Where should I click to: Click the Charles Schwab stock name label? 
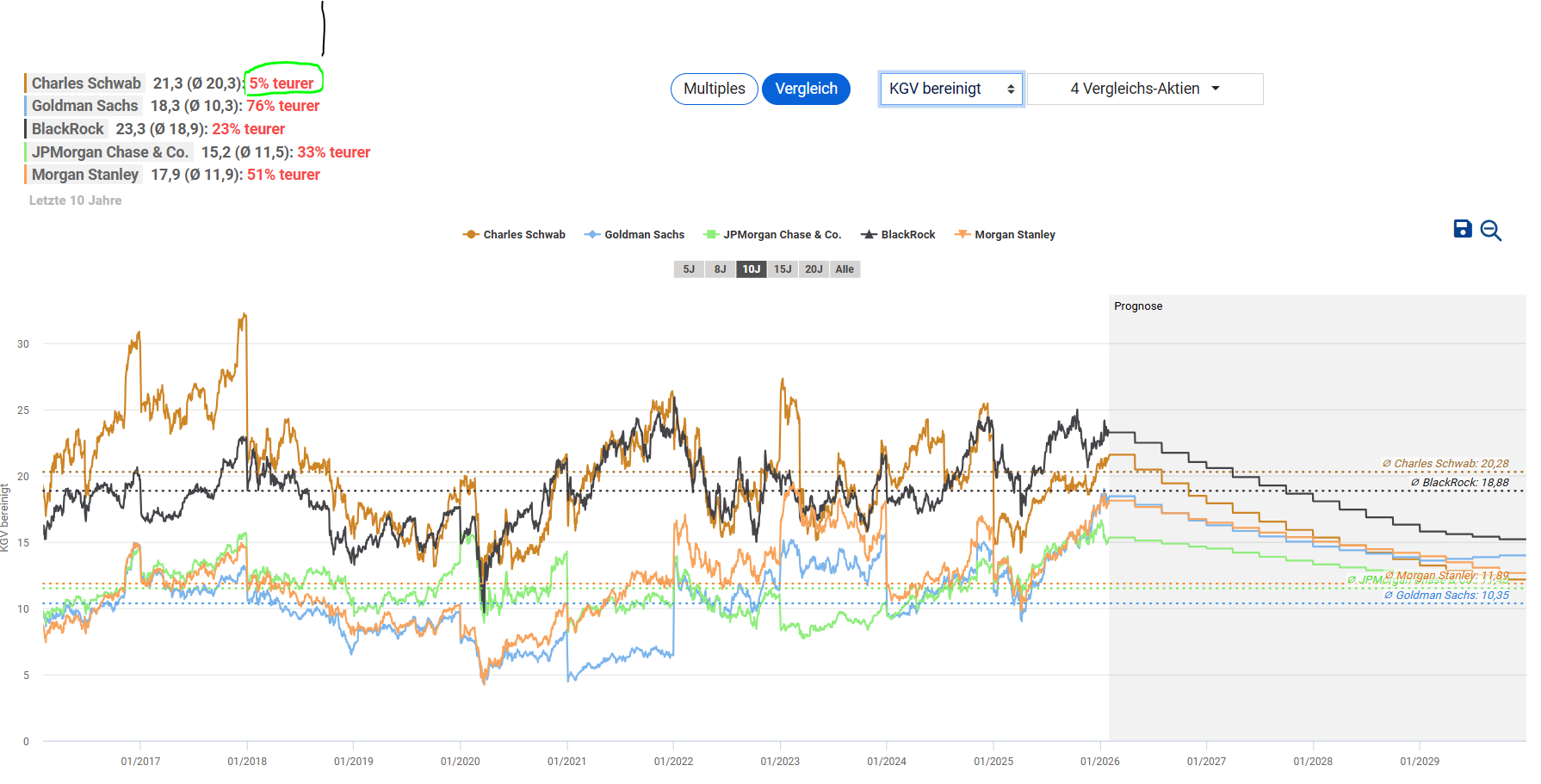click(86, 83)
